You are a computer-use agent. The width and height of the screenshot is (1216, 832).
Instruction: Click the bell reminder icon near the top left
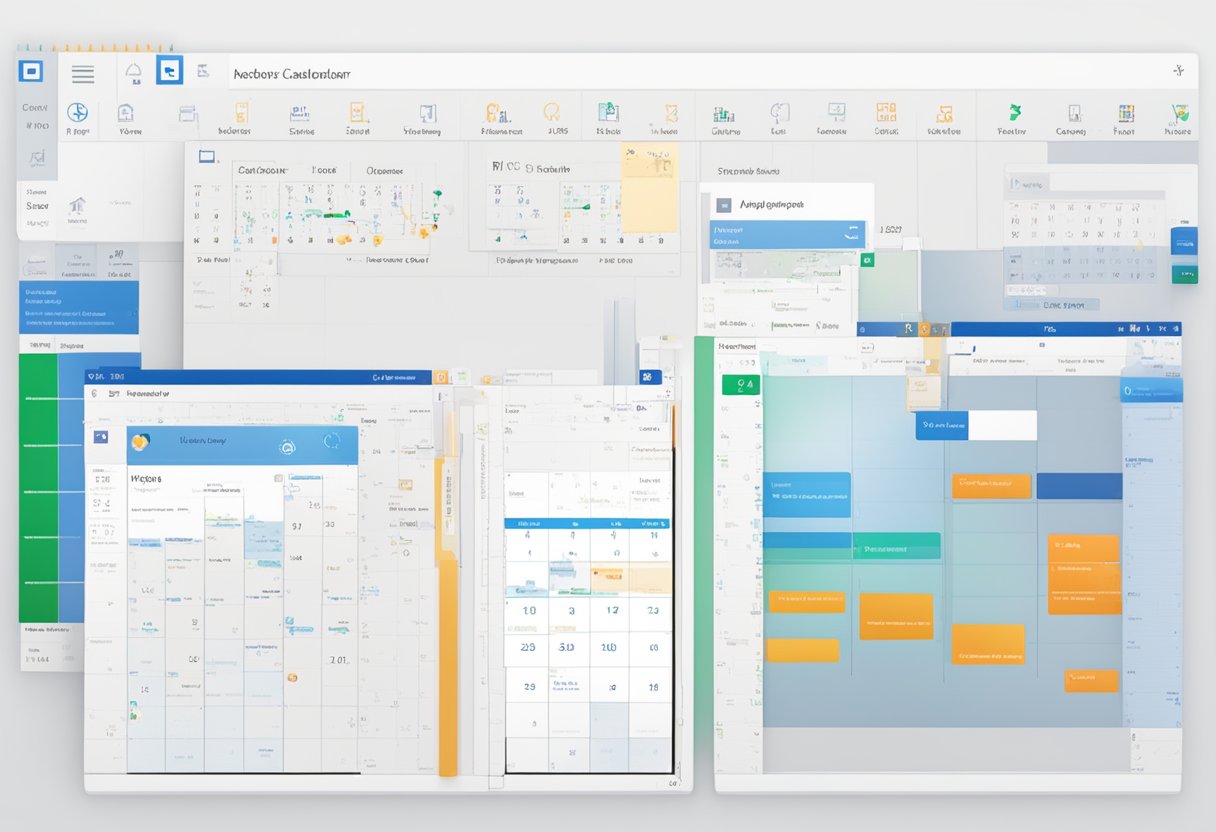click(134, 72)
